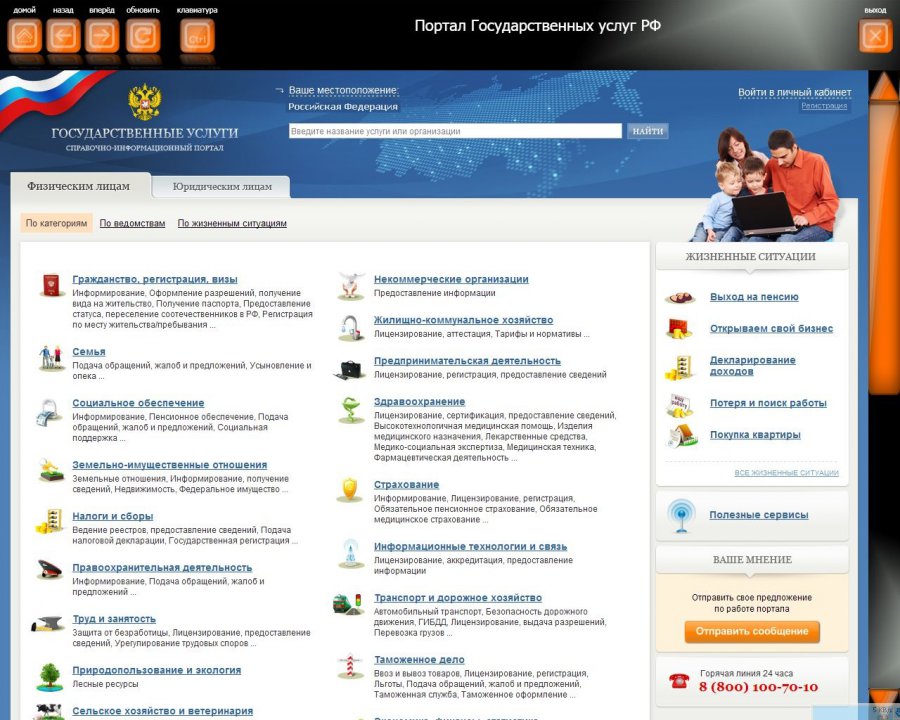Click the exit kiosk button
Image resolution: width=900 pixels, height=720 pixels.
875,37
